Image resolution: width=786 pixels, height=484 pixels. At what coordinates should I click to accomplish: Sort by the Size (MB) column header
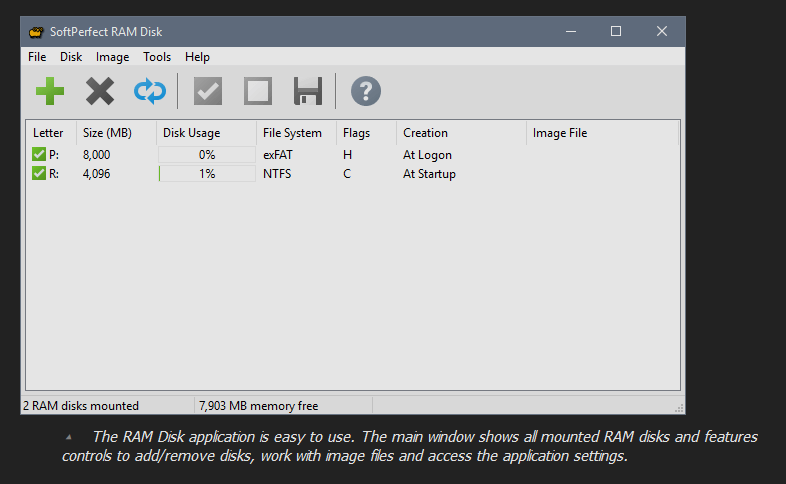[x=116, y=133]
